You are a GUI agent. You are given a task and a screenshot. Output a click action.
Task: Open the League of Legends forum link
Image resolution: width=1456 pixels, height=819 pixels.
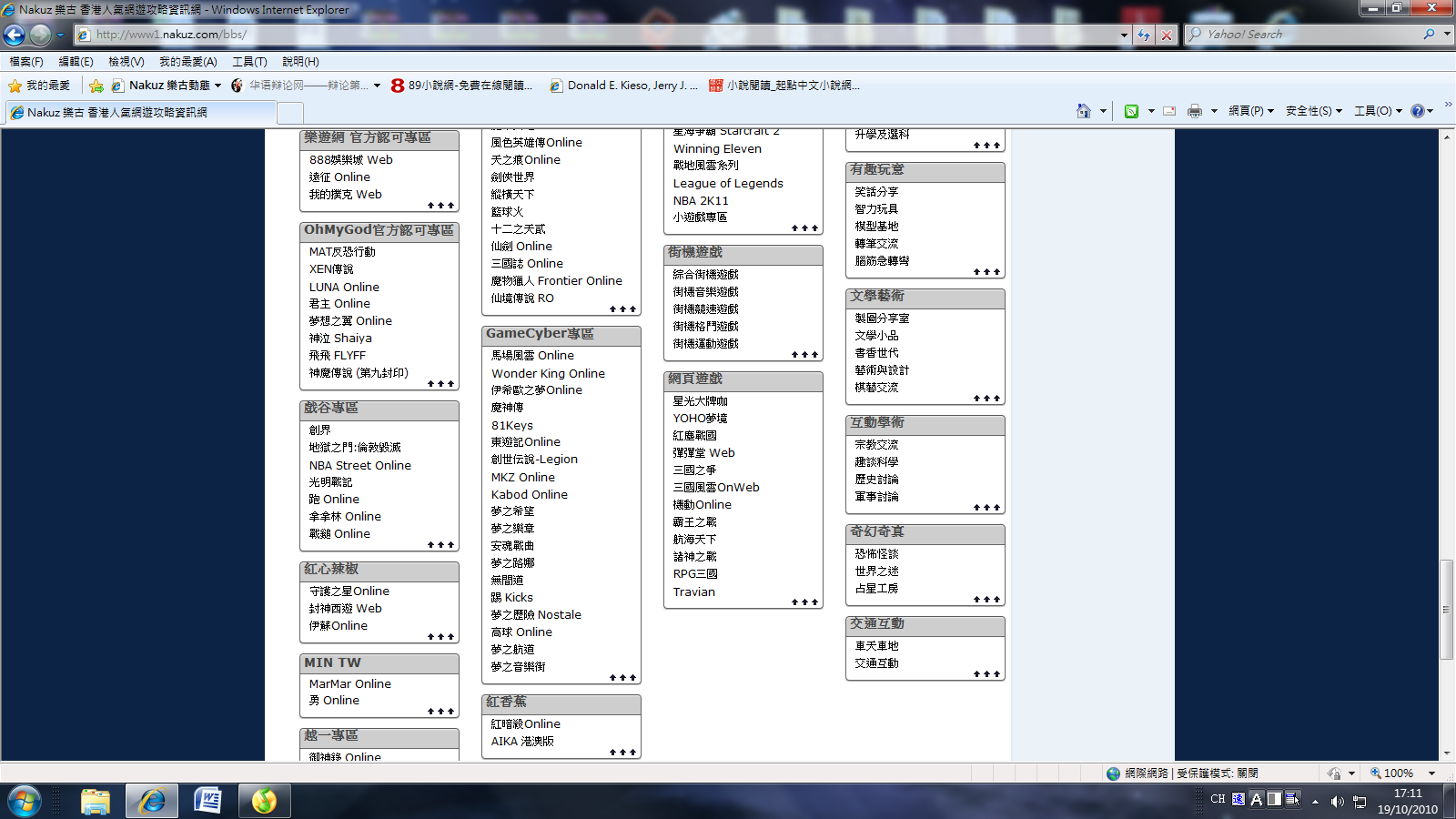click(727, 183)
